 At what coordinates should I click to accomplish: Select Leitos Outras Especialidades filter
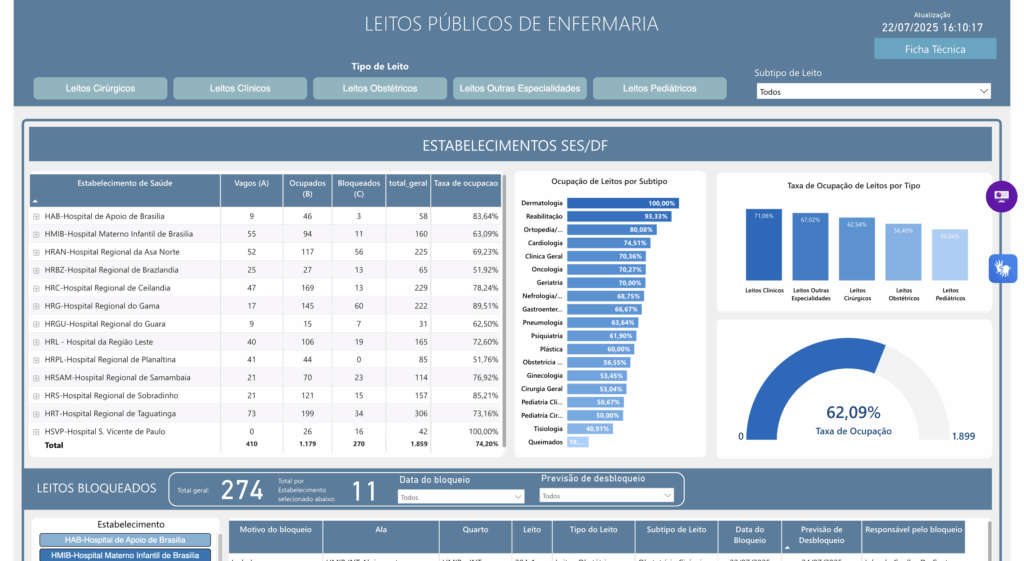coord(520,88)
